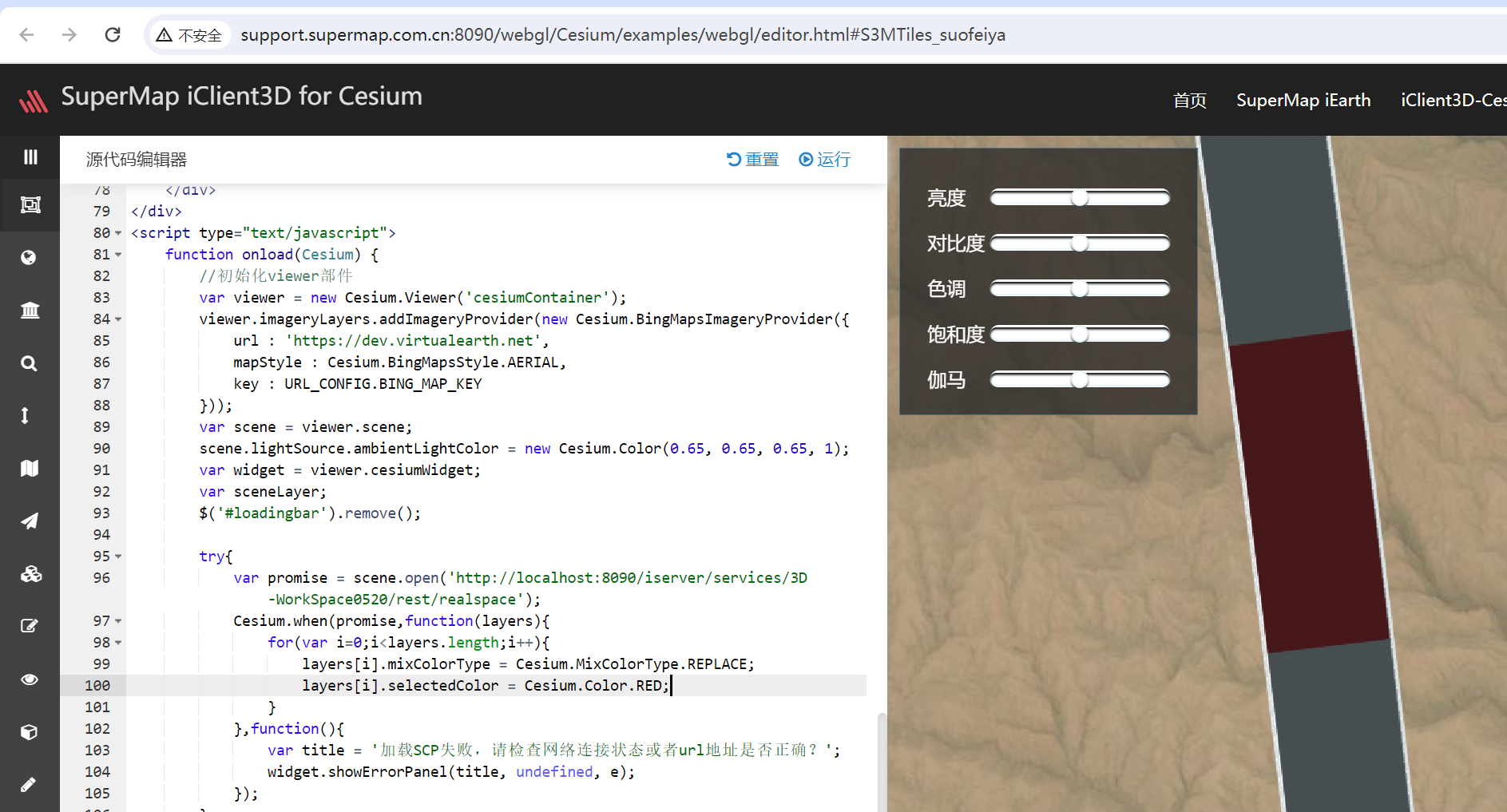Image resolution: width=1507 pixels, height=812 pixels.
Task: Toggle the sidebar menu bars icon
Action: [30, 157]
